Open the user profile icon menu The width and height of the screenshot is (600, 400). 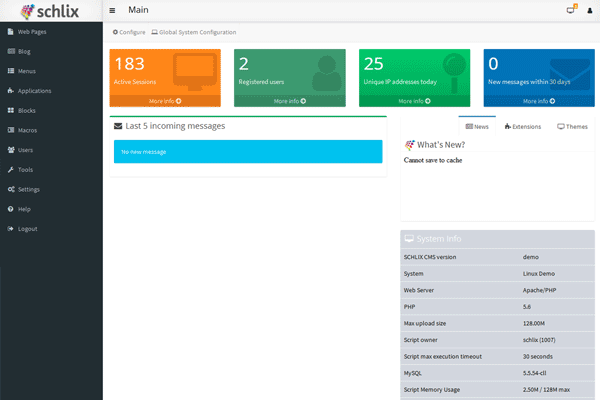click(589, 11)
